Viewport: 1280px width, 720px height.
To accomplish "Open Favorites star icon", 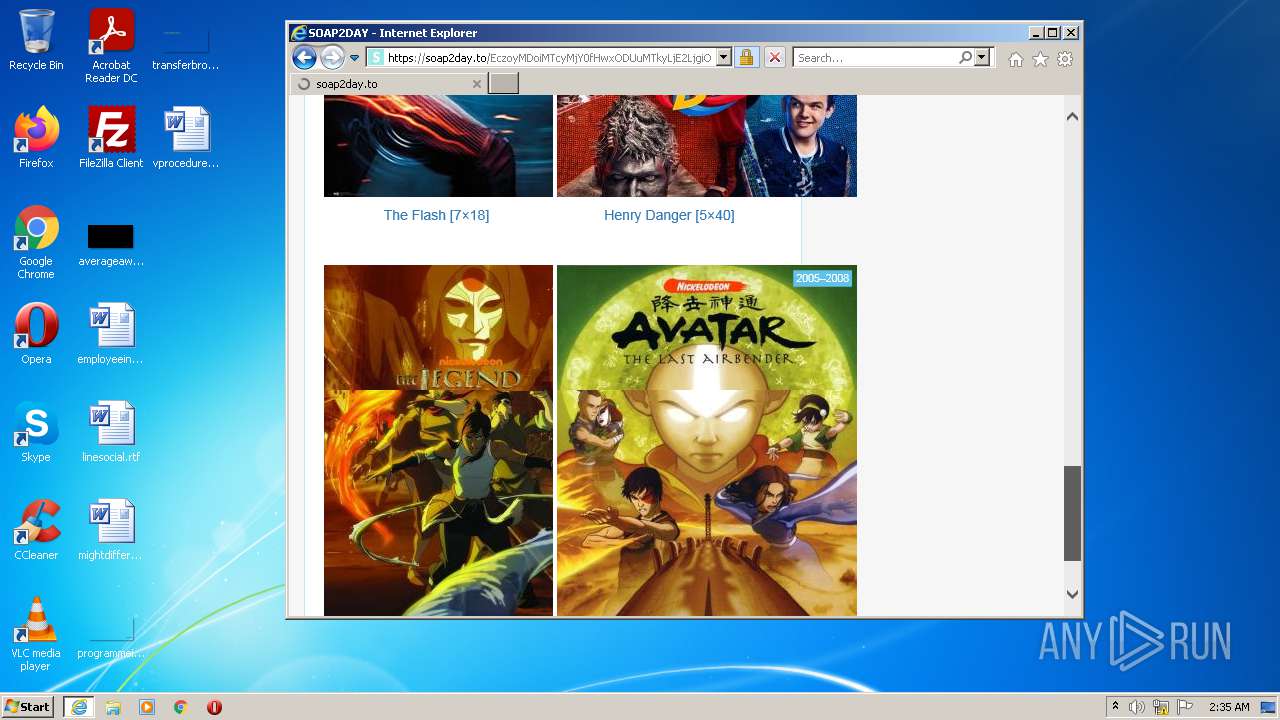I will pyautogui.click(x=1040, y=59).
